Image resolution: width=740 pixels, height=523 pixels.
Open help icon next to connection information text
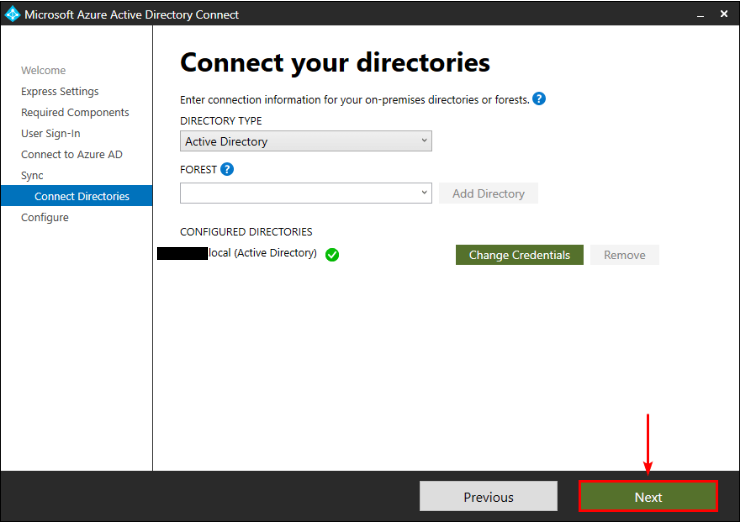(x=539, y=99)
